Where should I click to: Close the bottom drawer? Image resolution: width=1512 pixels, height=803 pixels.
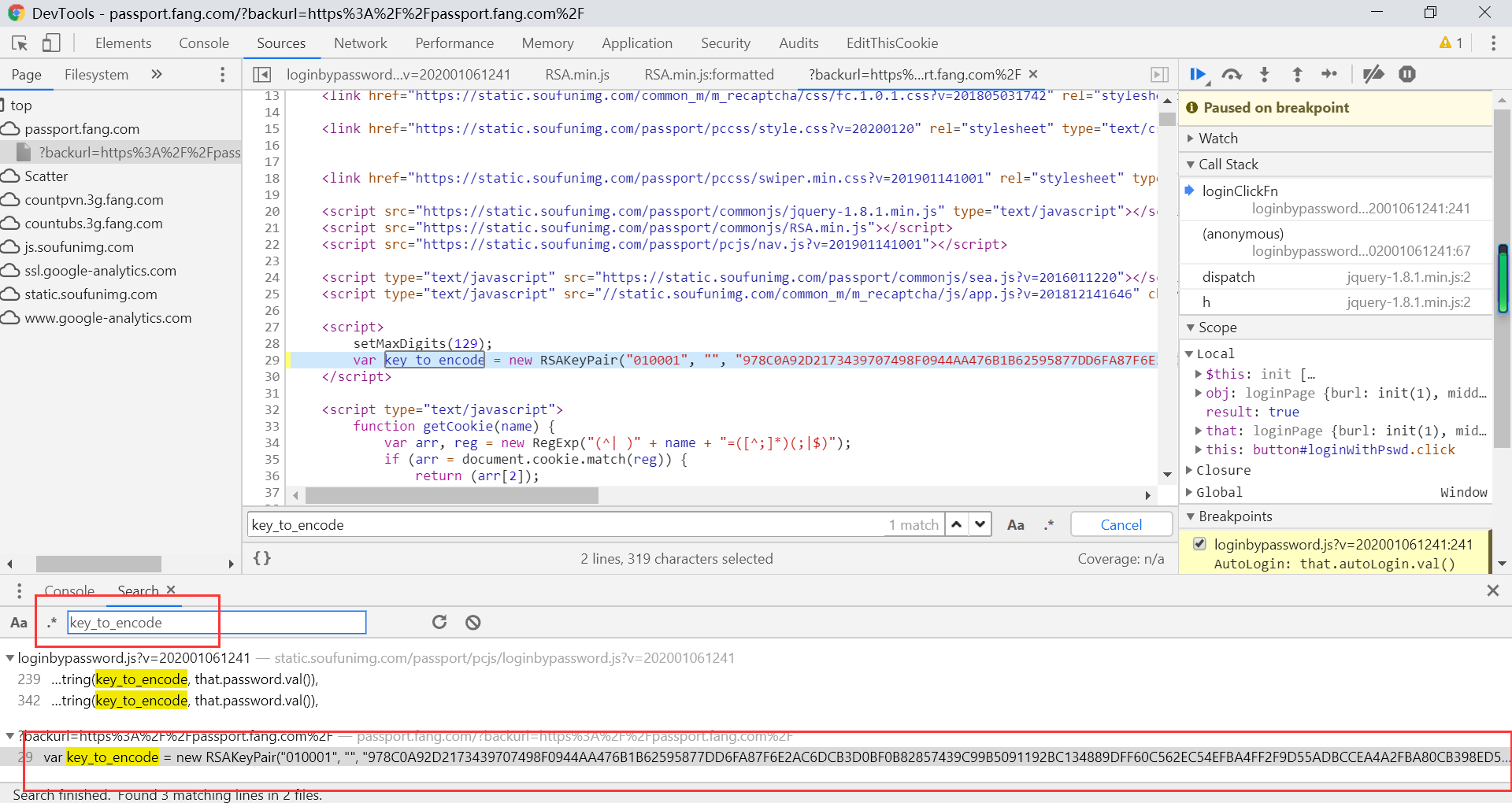click(x=1492, y=590)
